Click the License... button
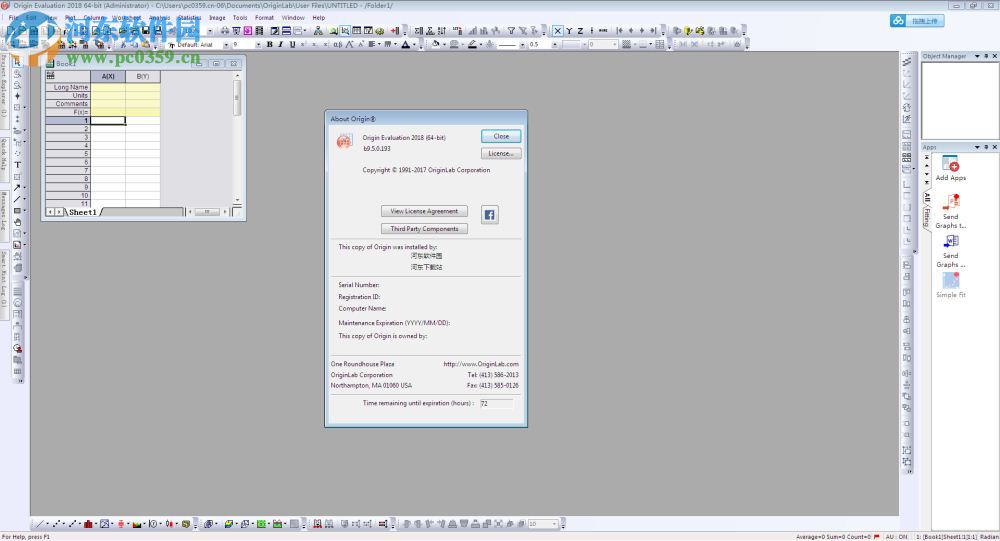 pyautogui.click(x=501, y=154)
